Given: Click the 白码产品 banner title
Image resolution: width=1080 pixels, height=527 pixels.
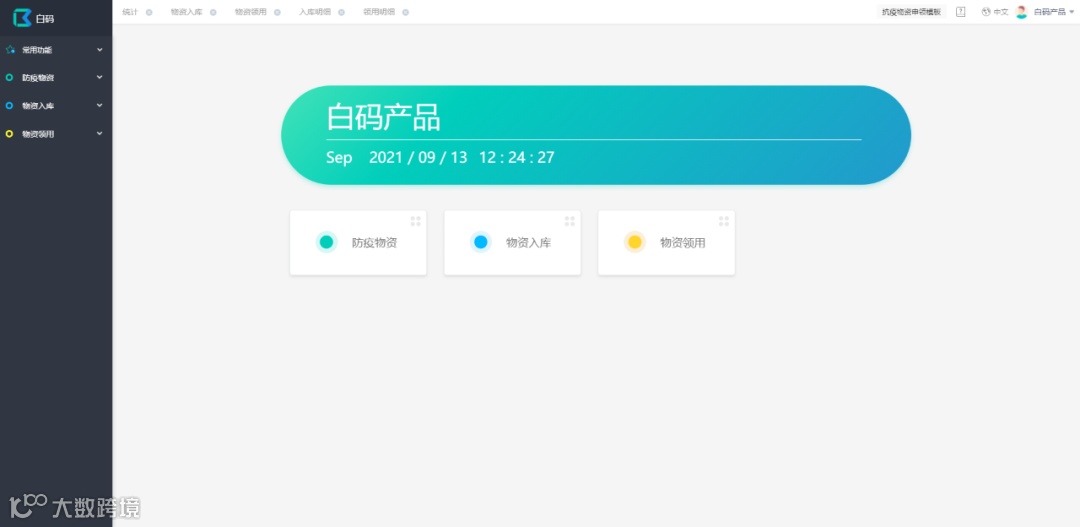Looking at the screenshot, I should pos(383,117).
